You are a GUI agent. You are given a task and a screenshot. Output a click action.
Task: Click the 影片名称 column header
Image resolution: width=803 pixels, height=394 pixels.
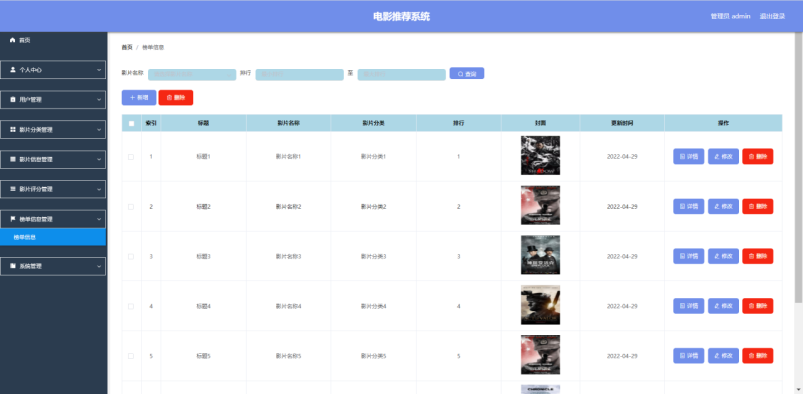coord(288,123)
